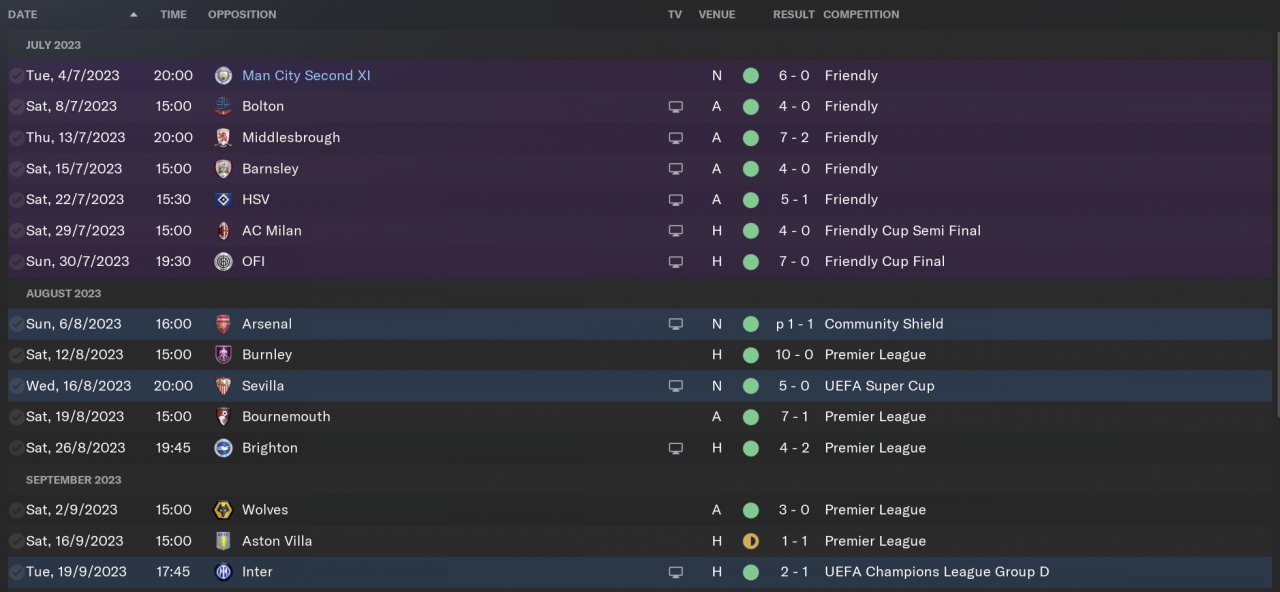
Task: Click the Brighton club crest
Action: (x=223, y=448)
